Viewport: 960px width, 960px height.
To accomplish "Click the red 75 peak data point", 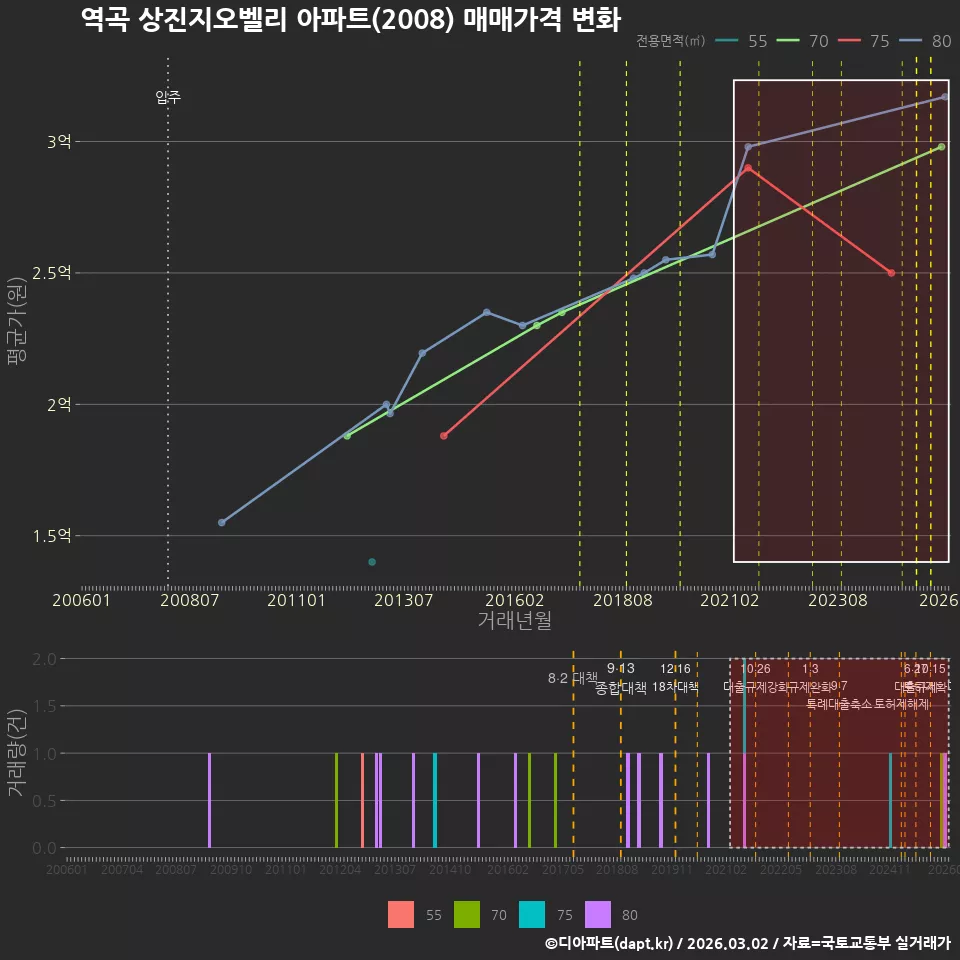I will point(748,168).
